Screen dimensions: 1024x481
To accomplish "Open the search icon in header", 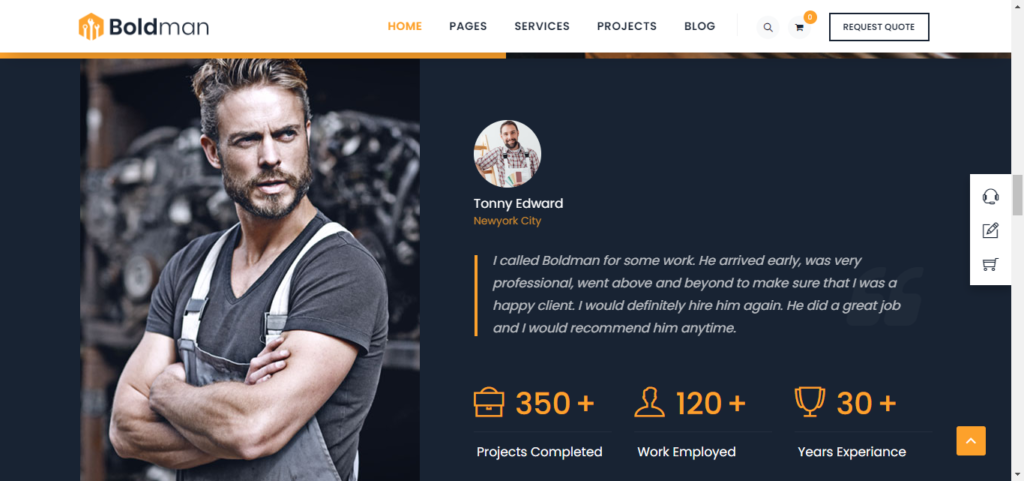I will (768, 27).
